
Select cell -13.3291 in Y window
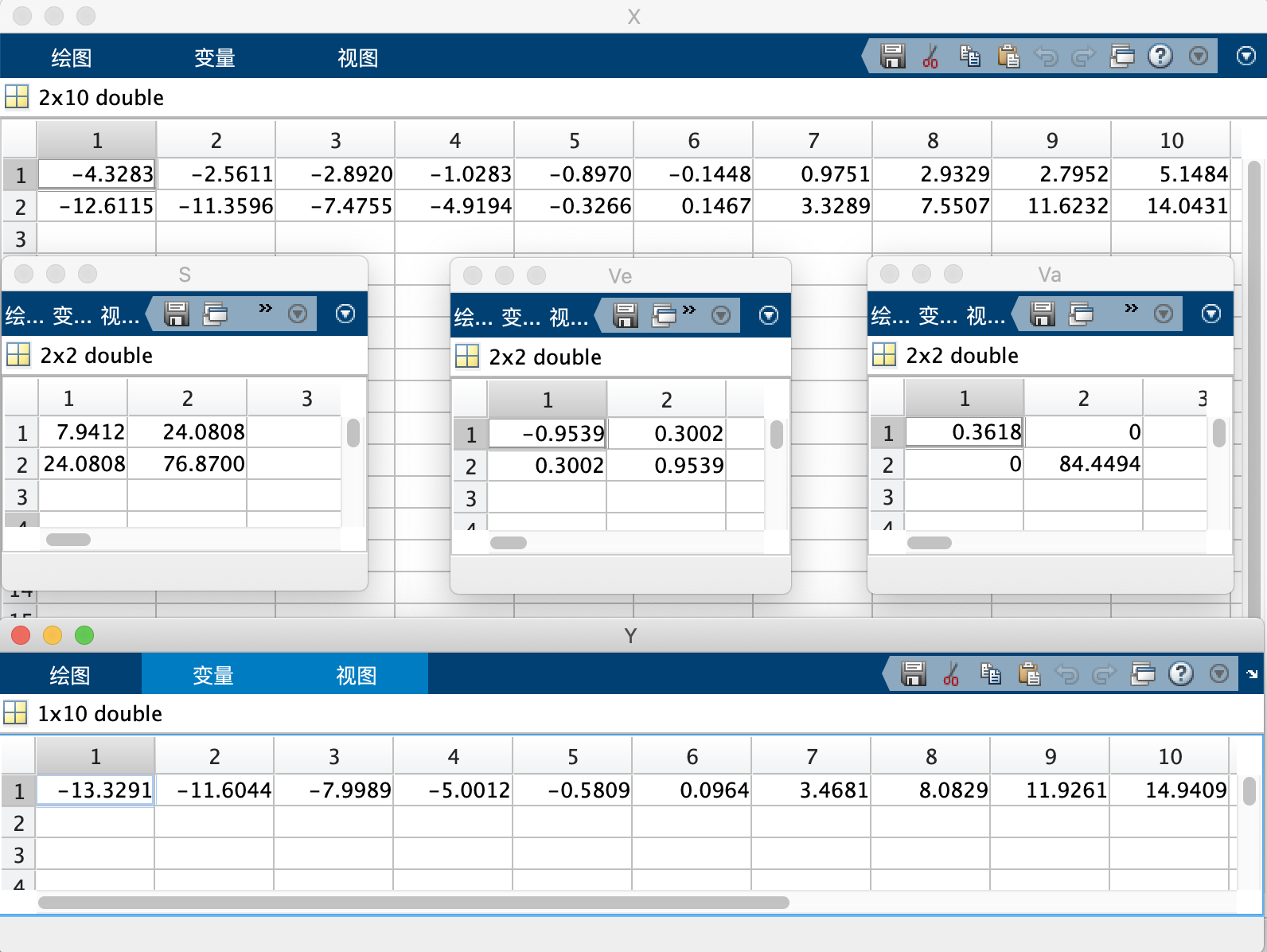[x=95, y=790]
